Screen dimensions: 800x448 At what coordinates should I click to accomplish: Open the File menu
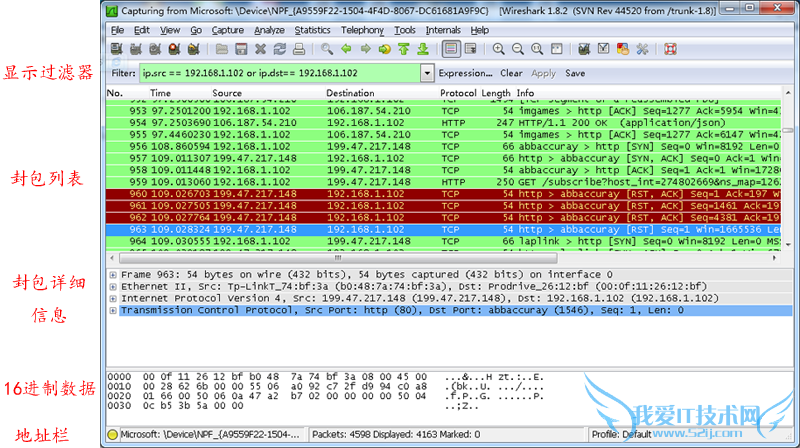tap(117, 30)
